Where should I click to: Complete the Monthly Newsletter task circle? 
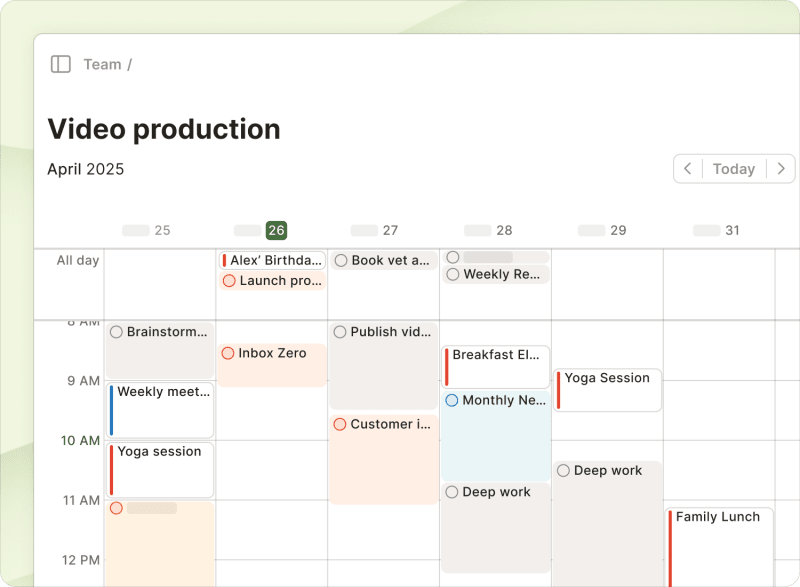452,400
